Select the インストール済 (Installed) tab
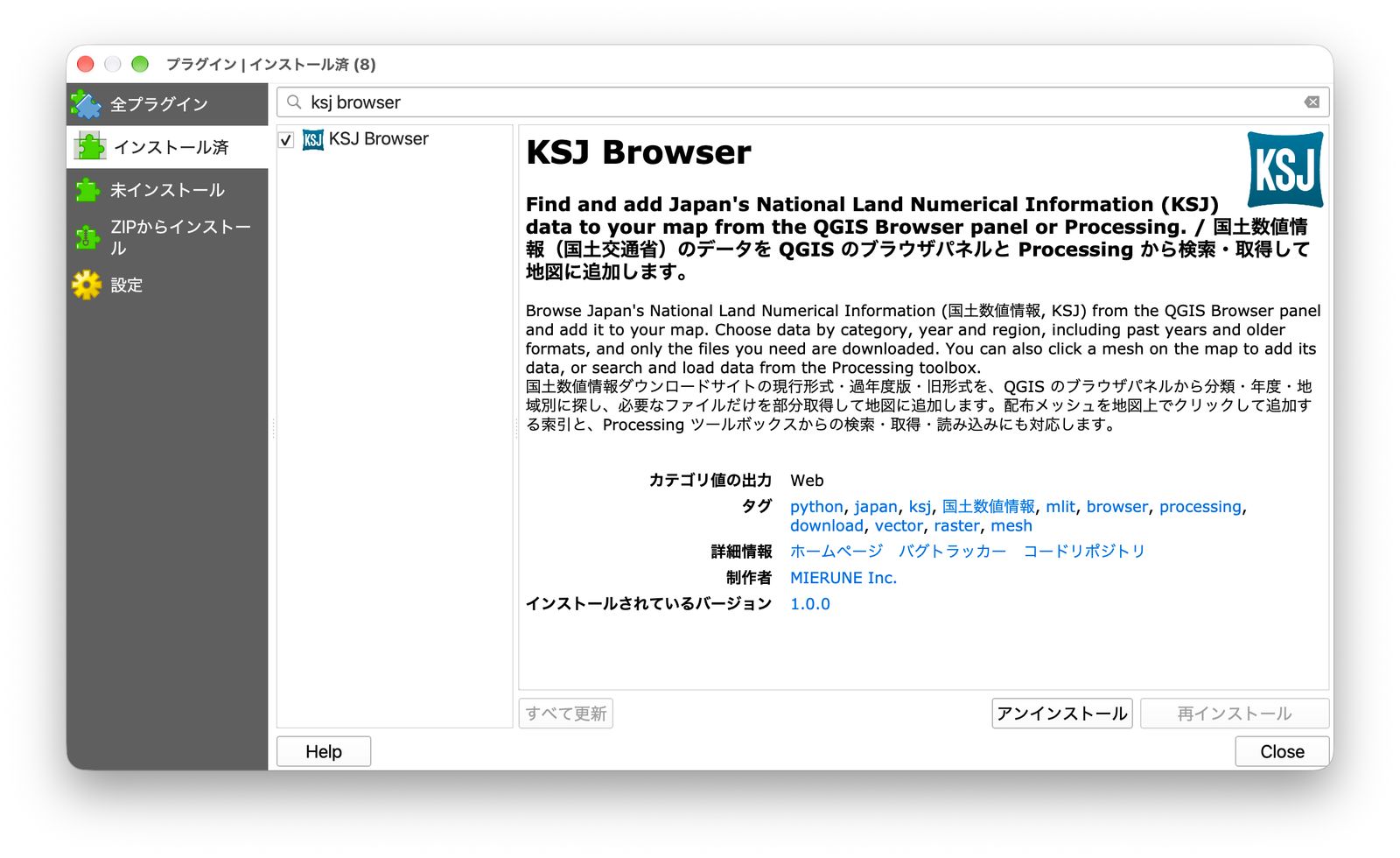The image size is (1400, 858). click(167, 147)
